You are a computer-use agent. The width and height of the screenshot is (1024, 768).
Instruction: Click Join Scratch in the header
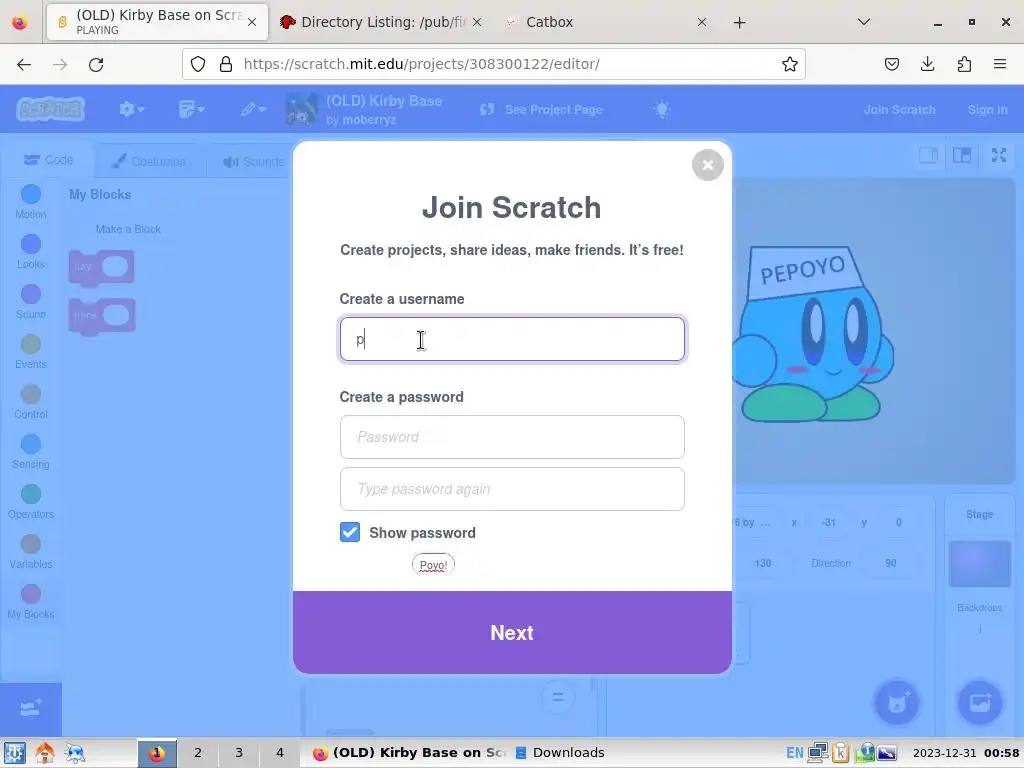899,110
